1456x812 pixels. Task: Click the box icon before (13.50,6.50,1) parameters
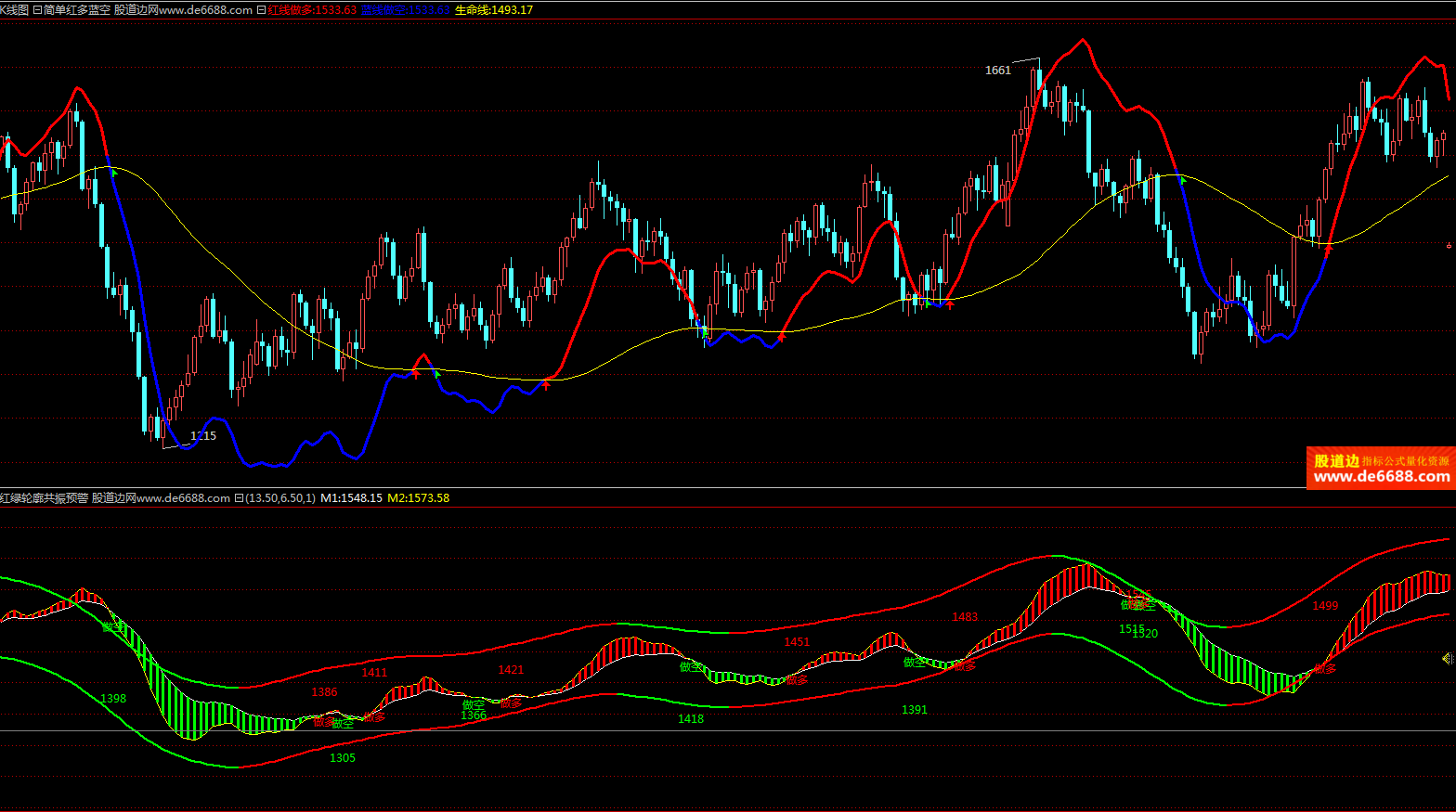(x=239, y=498)
